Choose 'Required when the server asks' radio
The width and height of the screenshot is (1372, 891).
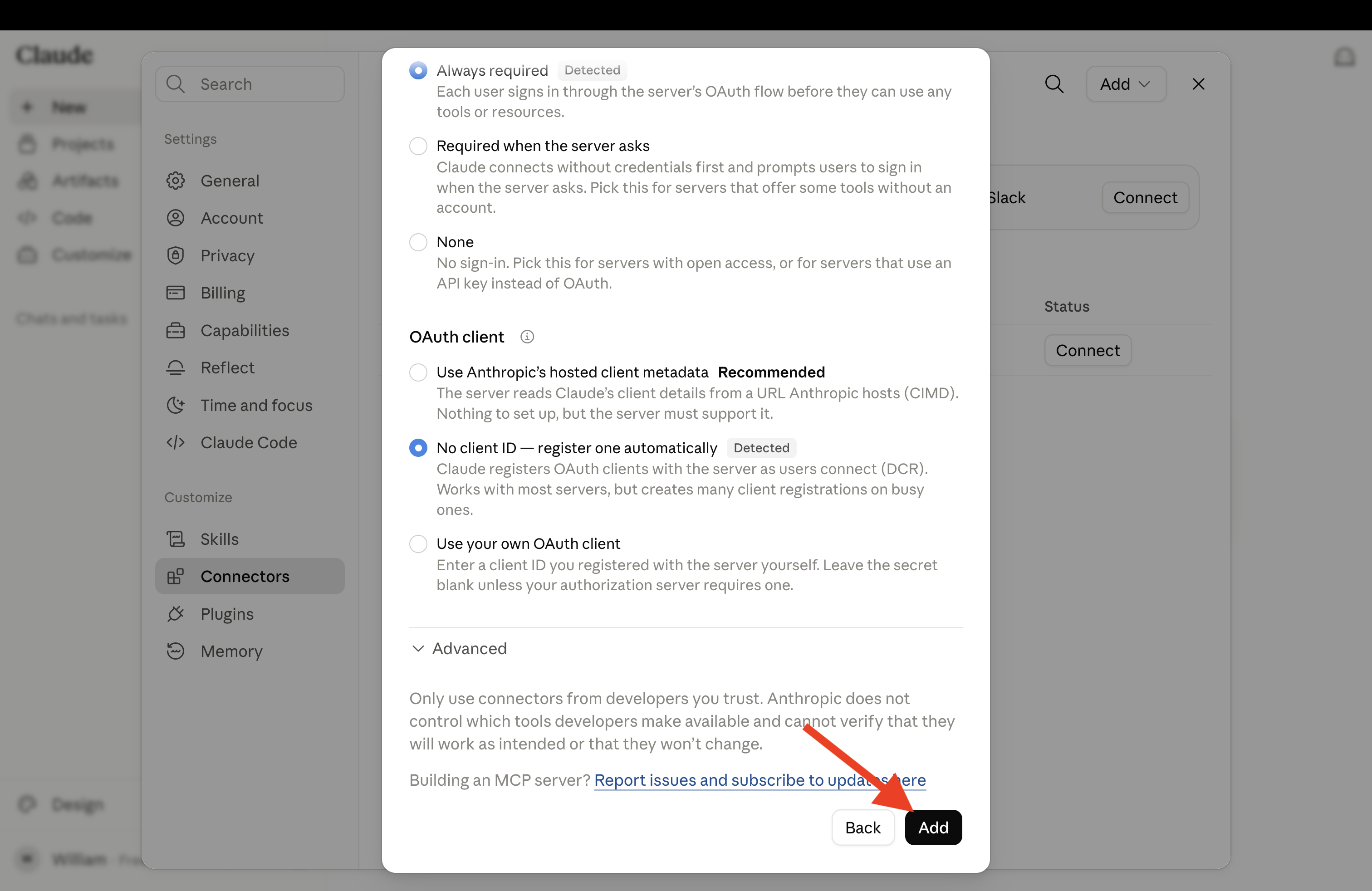[x=418, y=146]
